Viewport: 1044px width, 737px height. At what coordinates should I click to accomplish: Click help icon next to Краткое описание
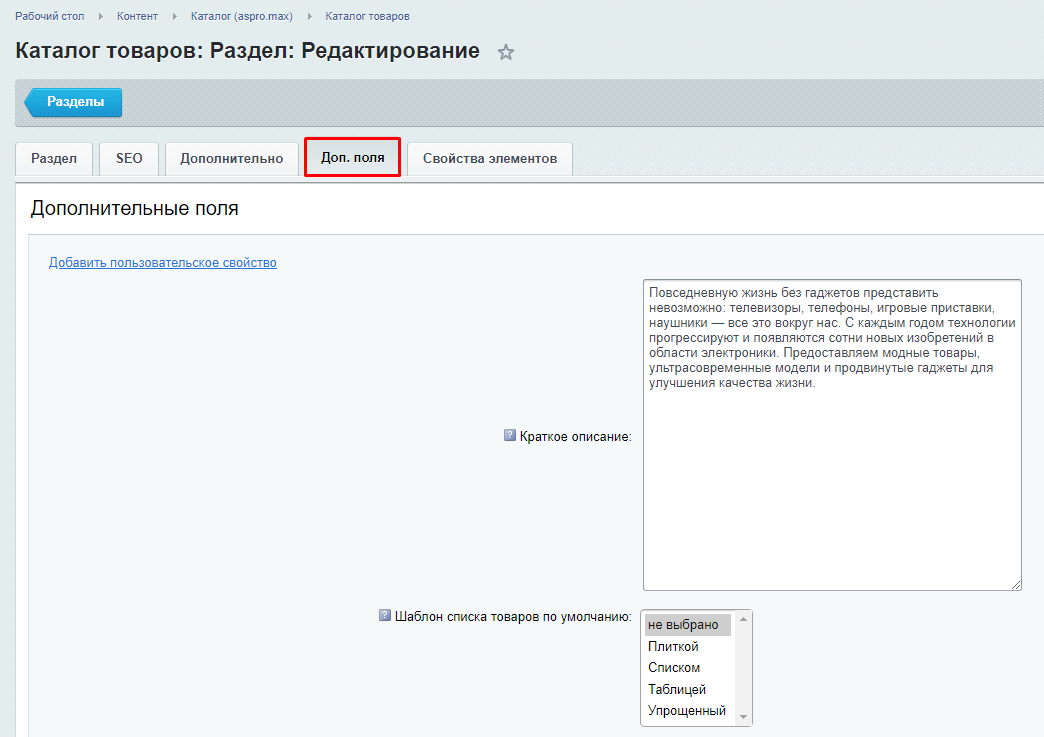(x=510, y=435)
